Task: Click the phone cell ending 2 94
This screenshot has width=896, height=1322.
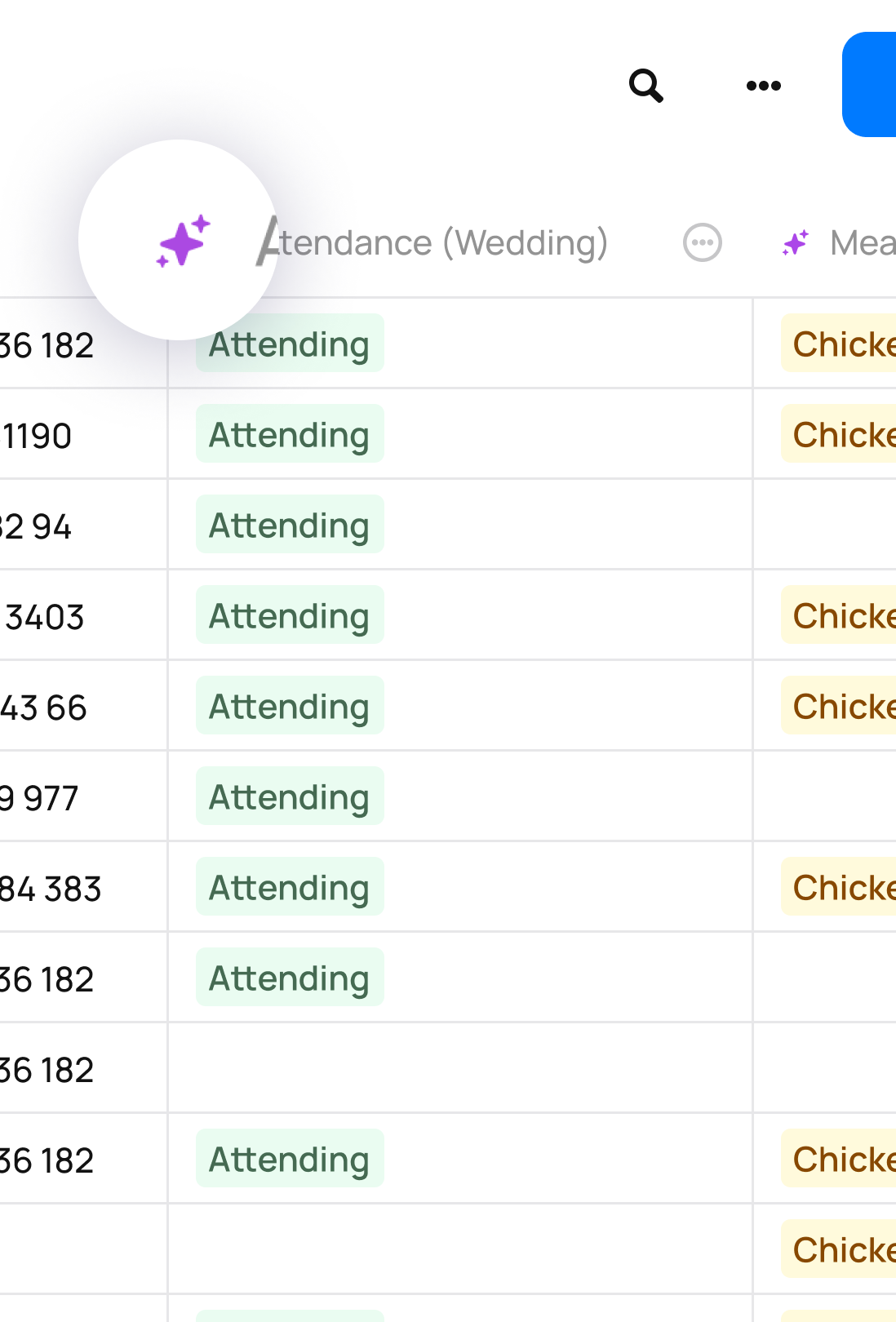Action: [x=83, y=525]
